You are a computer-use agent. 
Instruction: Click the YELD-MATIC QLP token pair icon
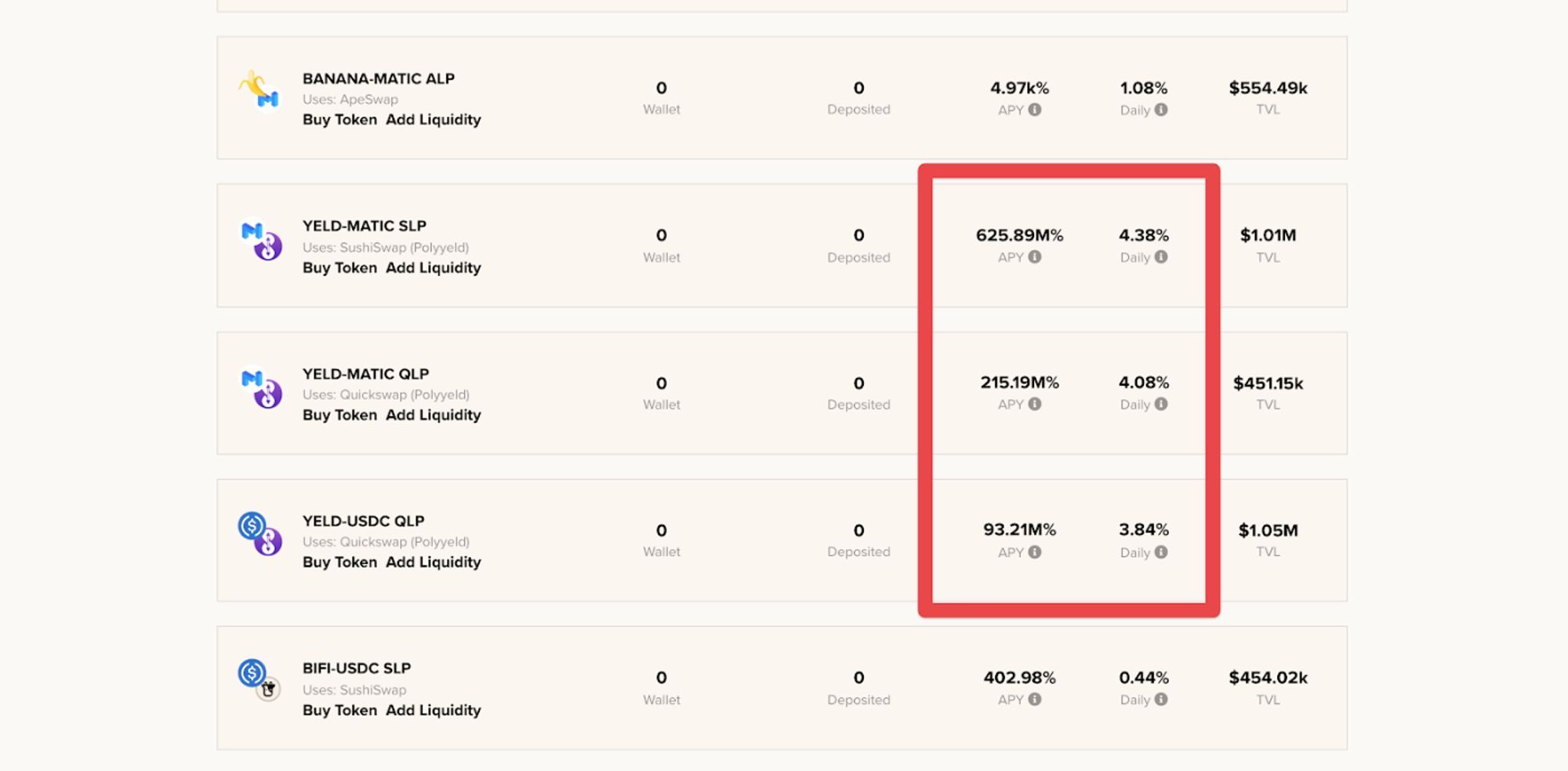click(x=261, y=387)
